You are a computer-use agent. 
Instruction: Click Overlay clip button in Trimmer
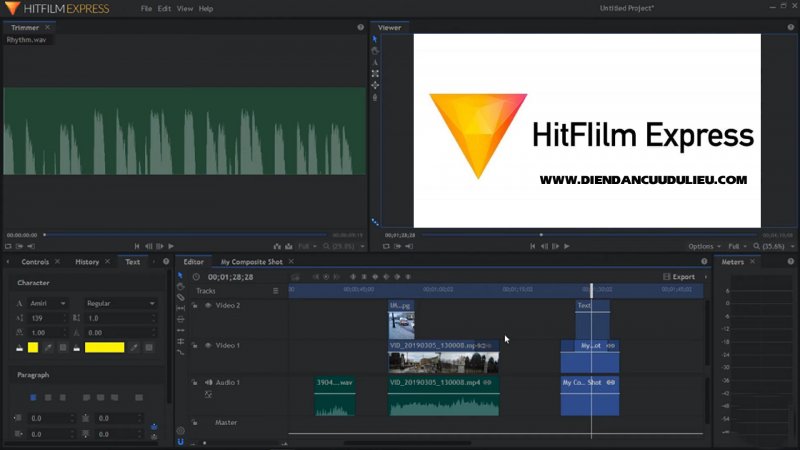coord(289,246)
